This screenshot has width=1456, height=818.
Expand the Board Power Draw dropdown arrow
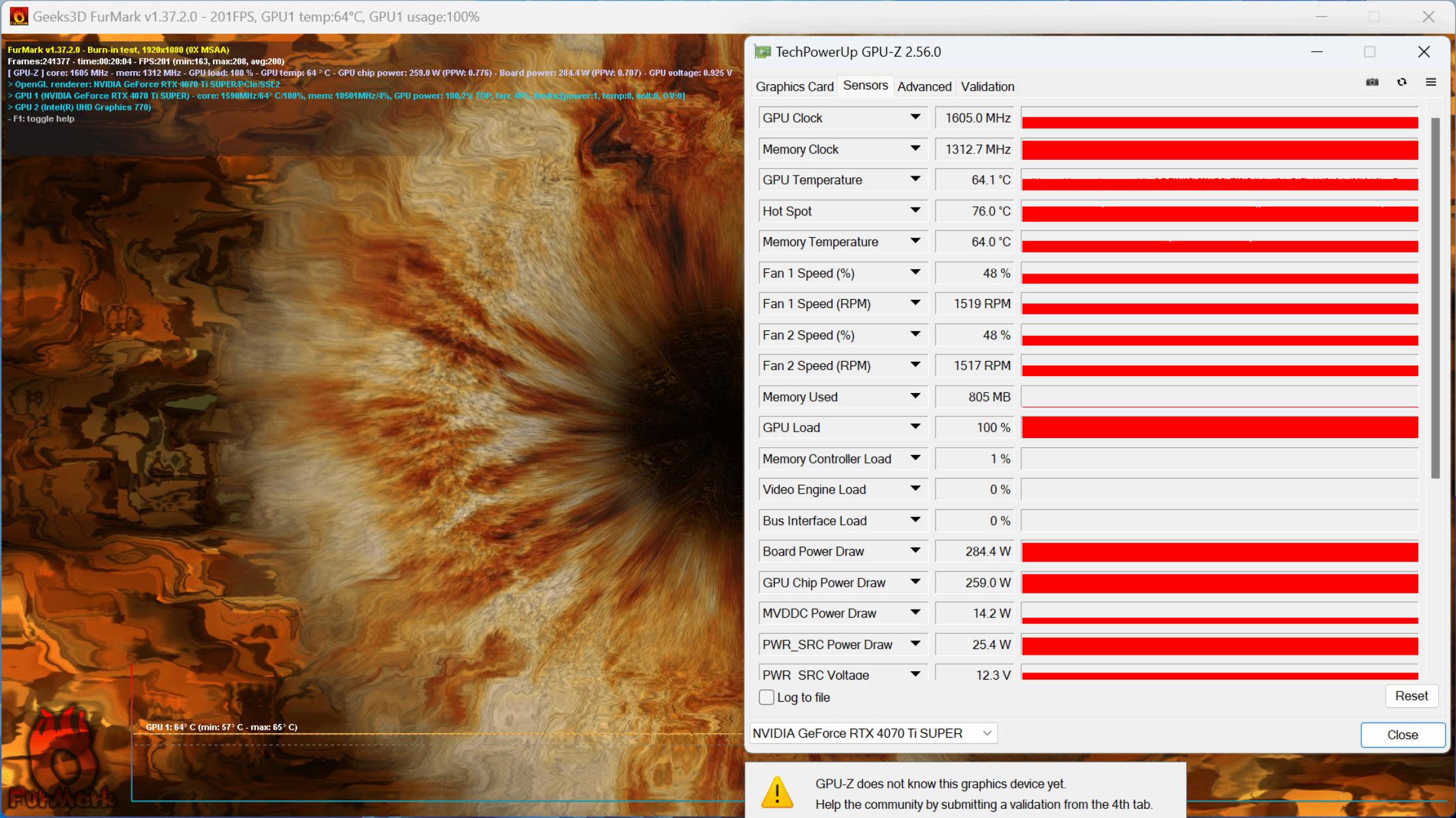[914, 551]
